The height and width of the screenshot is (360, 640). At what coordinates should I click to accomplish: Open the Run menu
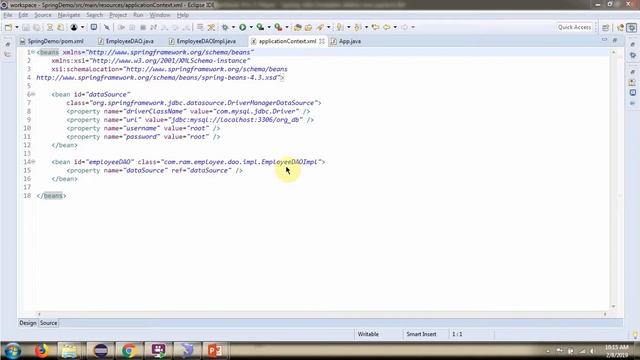pos(138,15)
